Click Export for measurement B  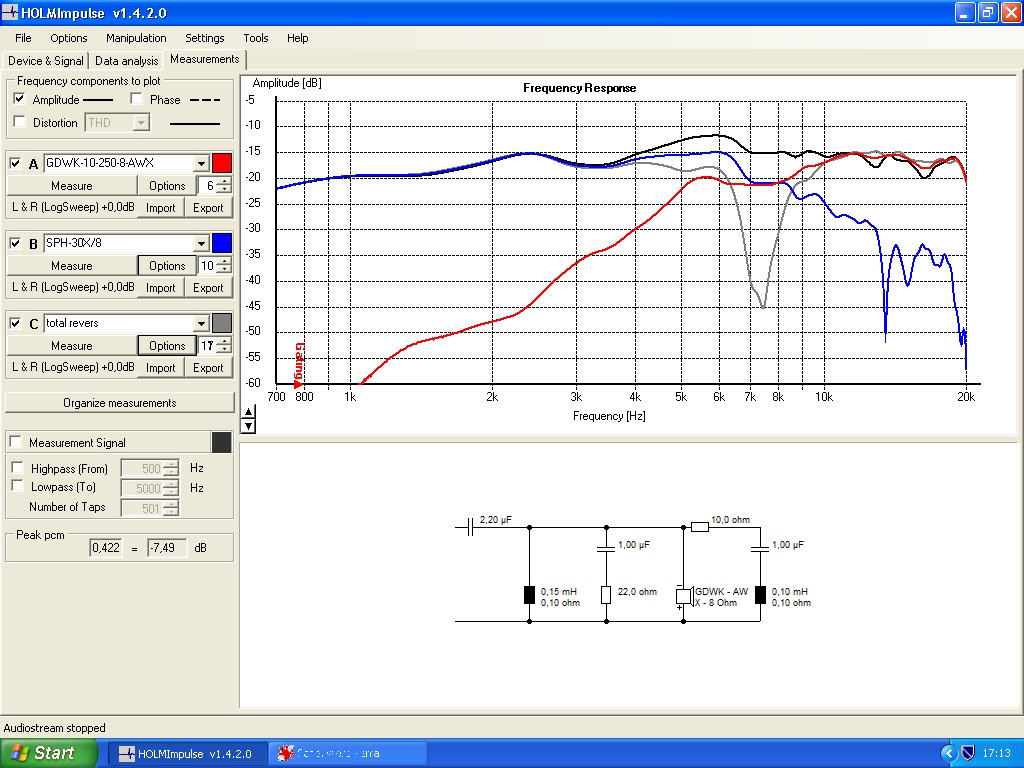click(208, 288)
